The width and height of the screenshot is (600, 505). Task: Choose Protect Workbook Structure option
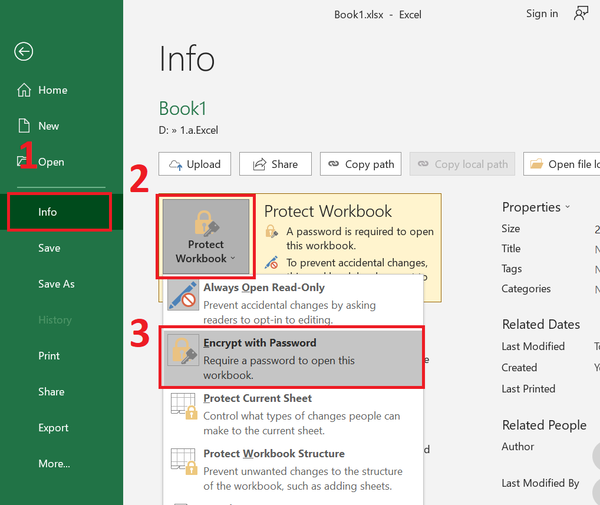point(293,469)
